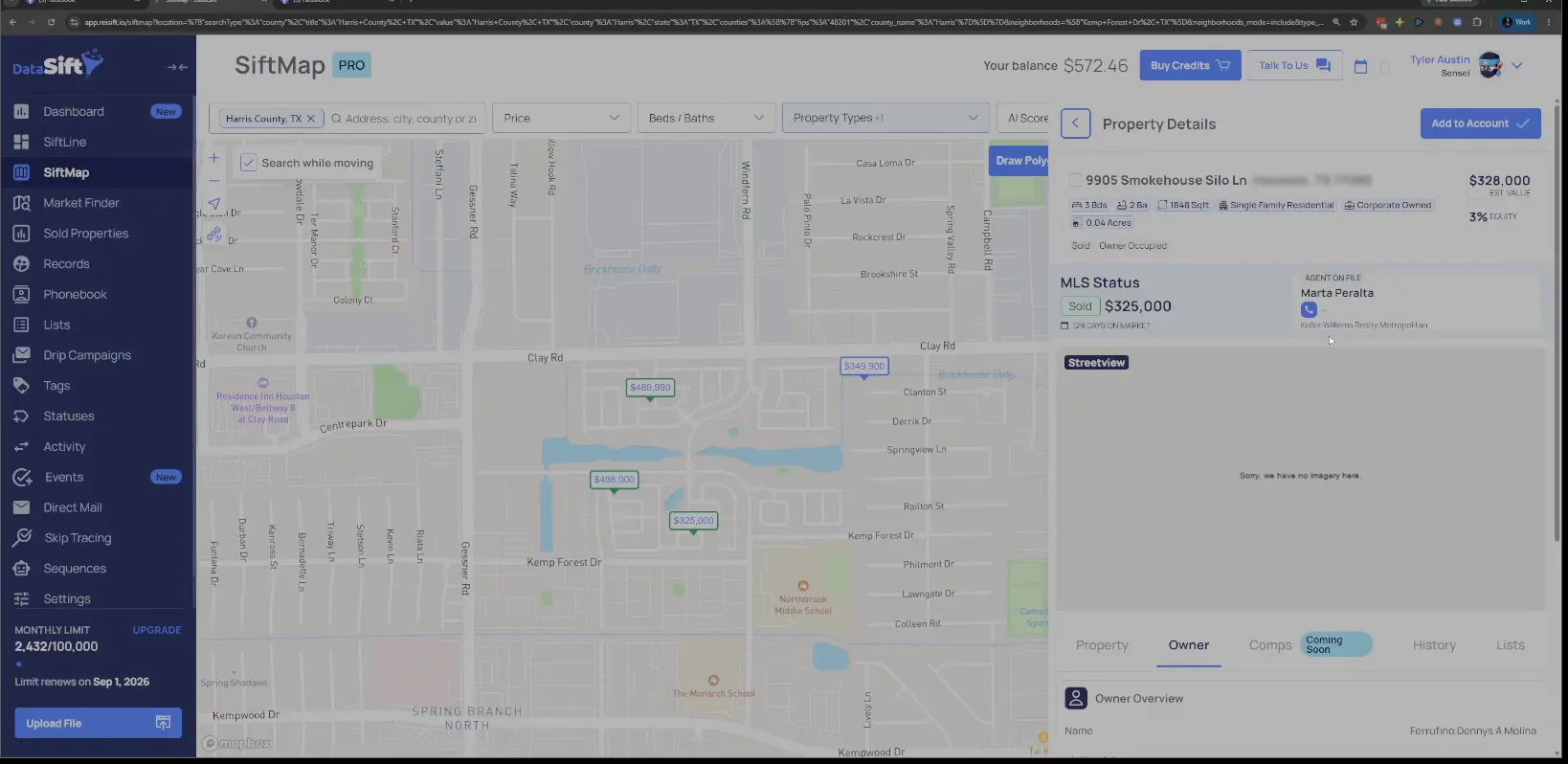
Task: Call agent Marta Peralta via phone icon
Action: (x=1309, y=309)
